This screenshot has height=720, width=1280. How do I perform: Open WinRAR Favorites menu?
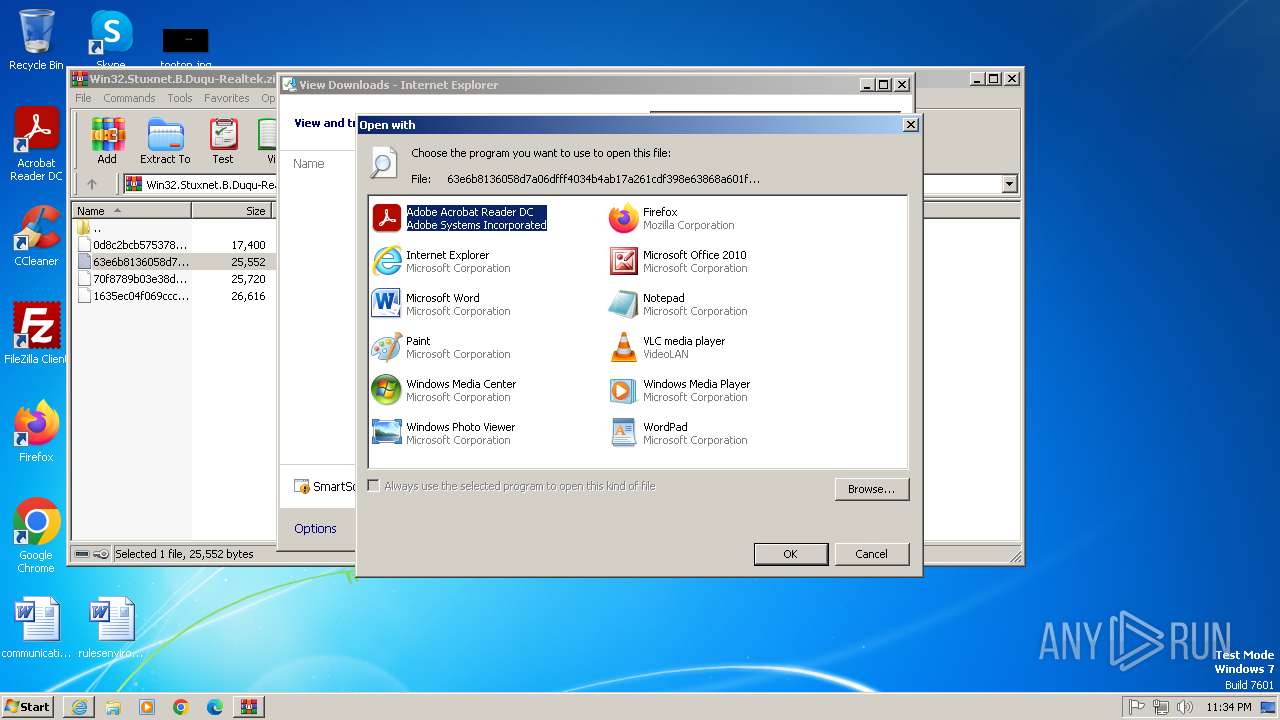pyautogui.click(x=227, y=98)
